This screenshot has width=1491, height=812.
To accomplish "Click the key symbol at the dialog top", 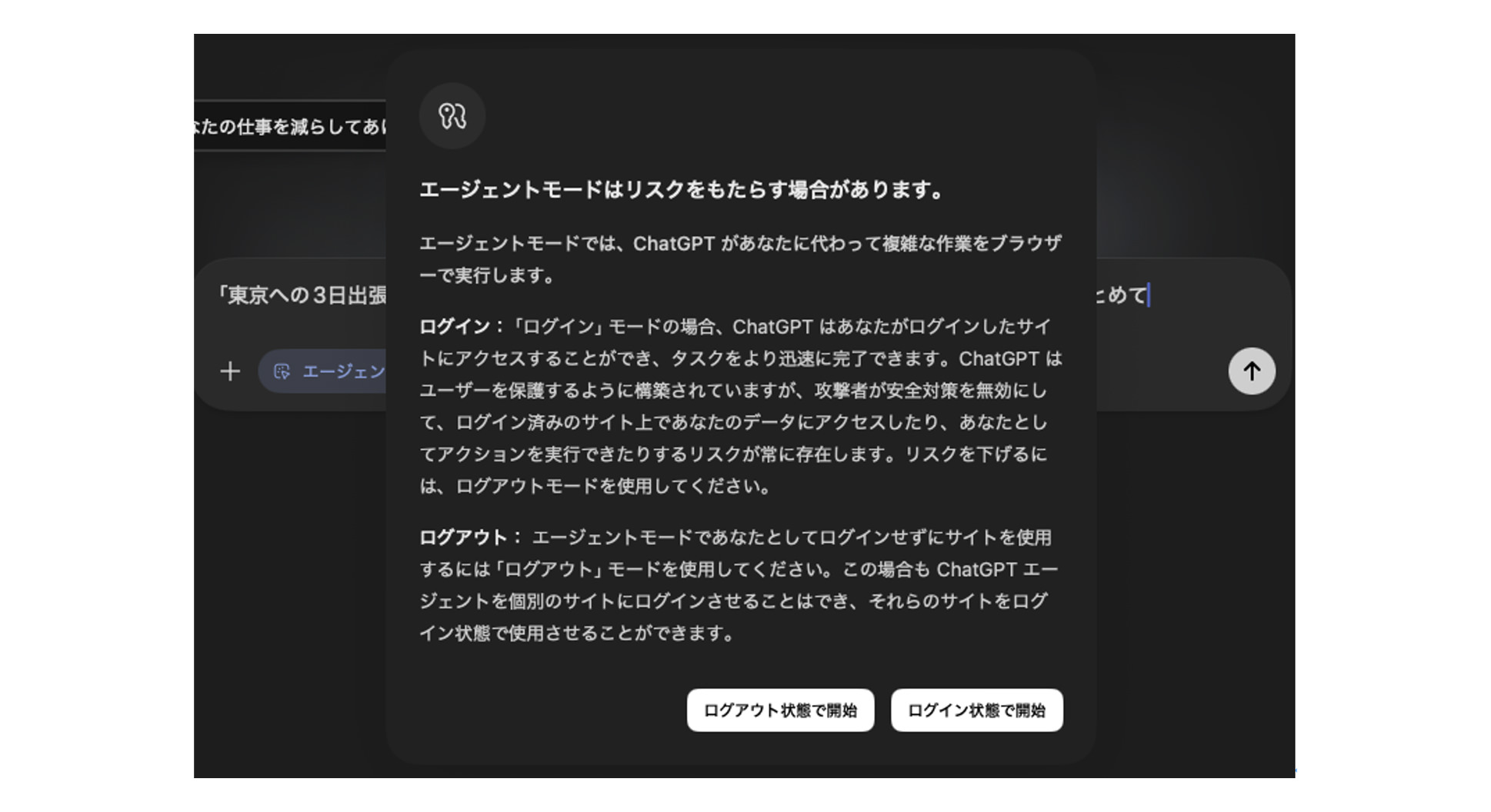I will 452,115.
